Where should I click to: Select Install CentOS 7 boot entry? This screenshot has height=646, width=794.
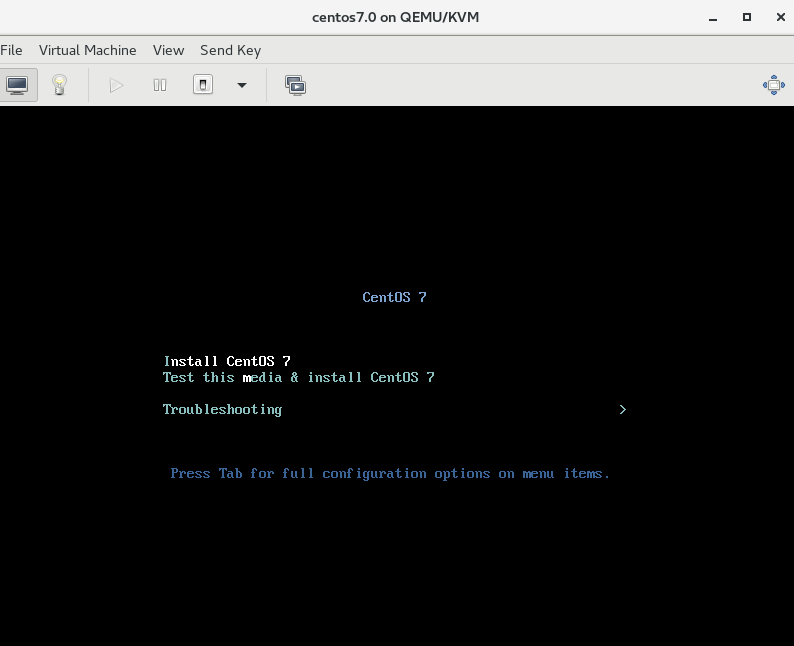[227, 361]
